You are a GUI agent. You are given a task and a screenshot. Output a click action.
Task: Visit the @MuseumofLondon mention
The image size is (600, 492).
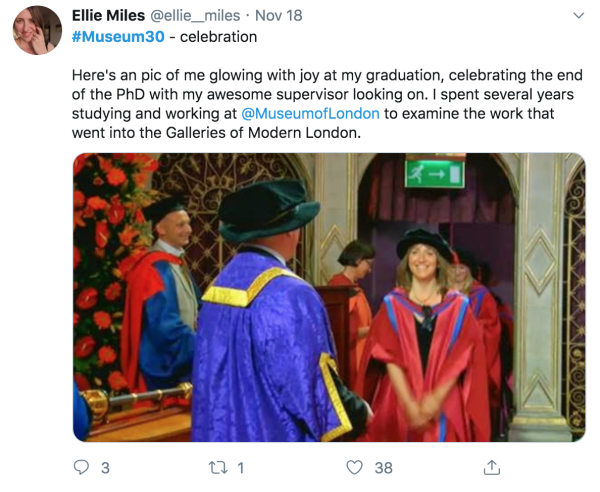pyautogui.click(x=318, y=113)
